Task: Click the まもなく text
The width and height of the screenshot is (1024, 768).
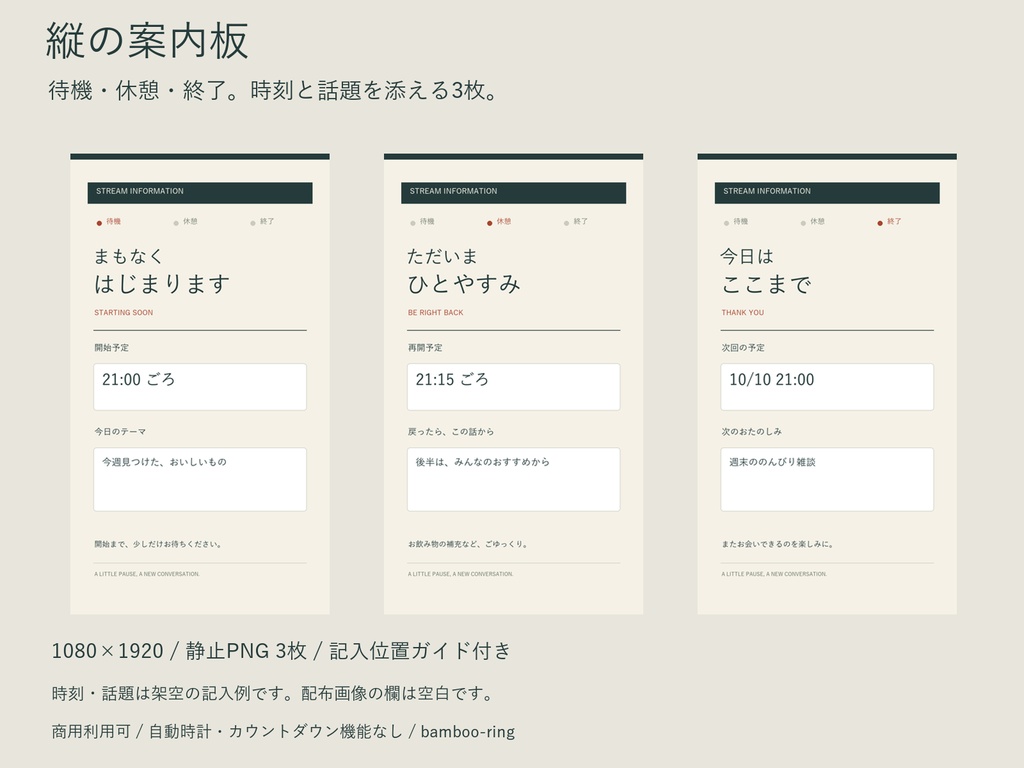Action: [128, 256]
